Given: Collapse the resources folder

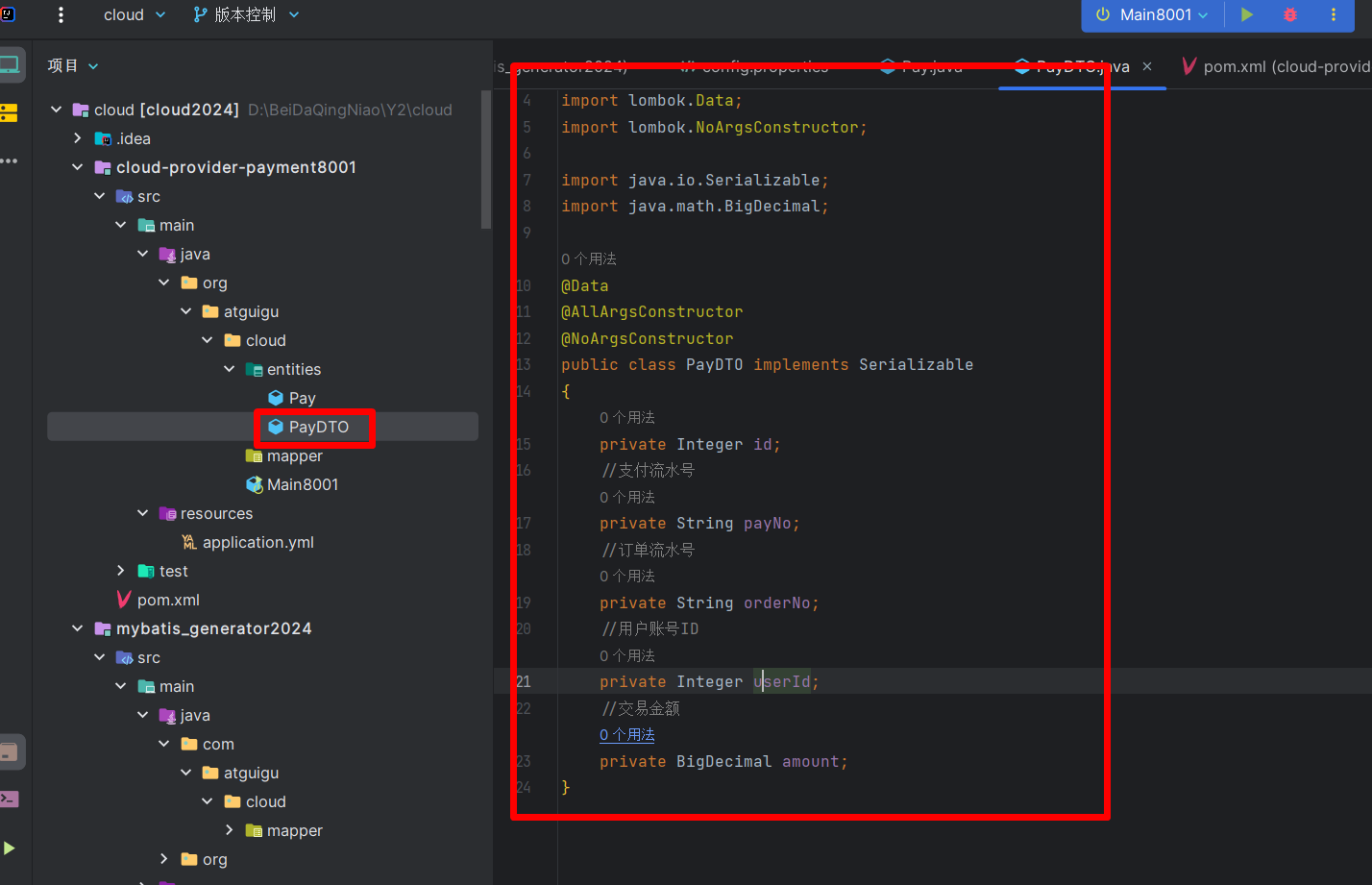Looking at the screenshot, I should 142,513.
